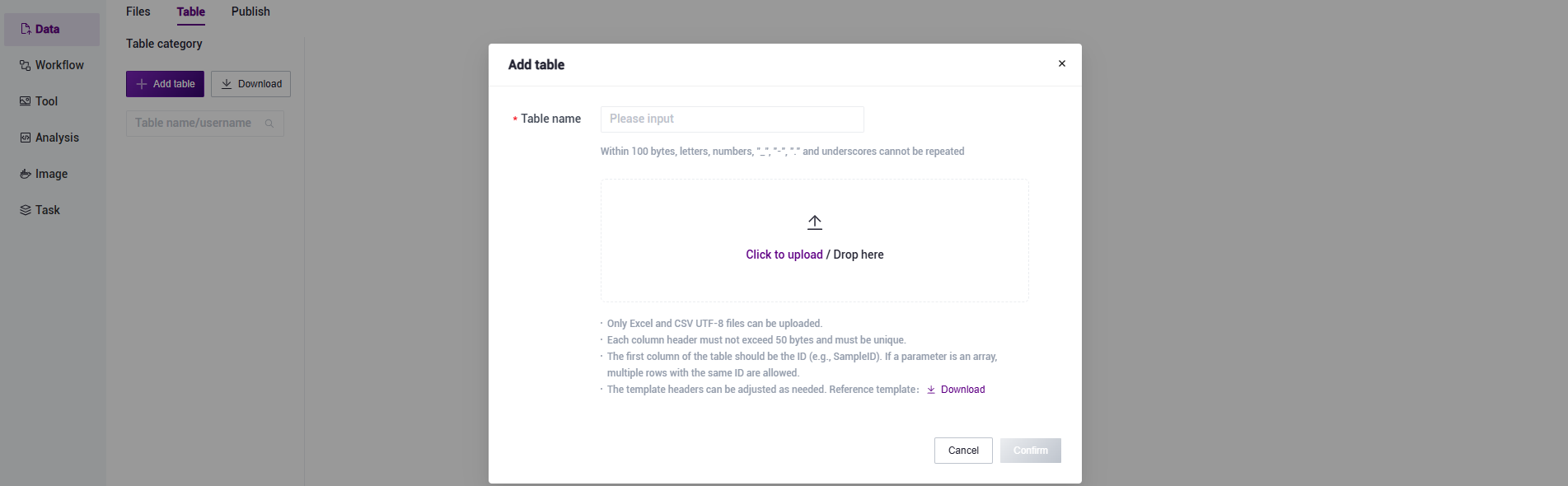This screenshot has width=1568, height=486.
Task: Click the Table name/username search box
Action: [194, 124]
